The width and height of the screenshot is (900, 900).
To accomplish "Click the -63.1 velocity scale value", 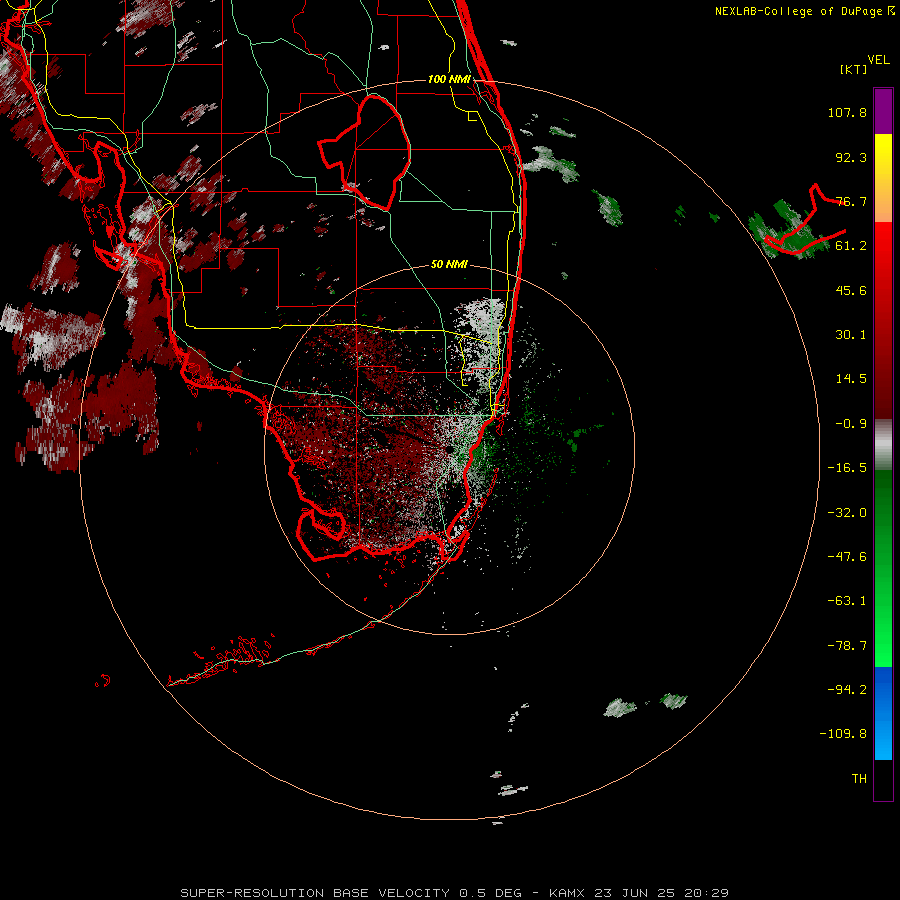I will 847,601.
